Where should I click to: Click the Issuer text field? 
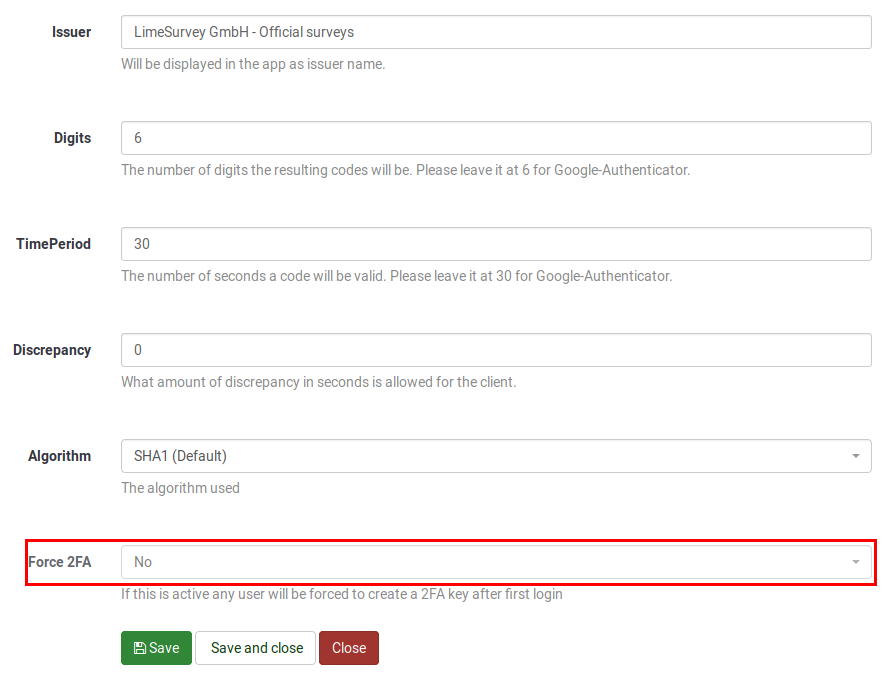coord(496,32)
